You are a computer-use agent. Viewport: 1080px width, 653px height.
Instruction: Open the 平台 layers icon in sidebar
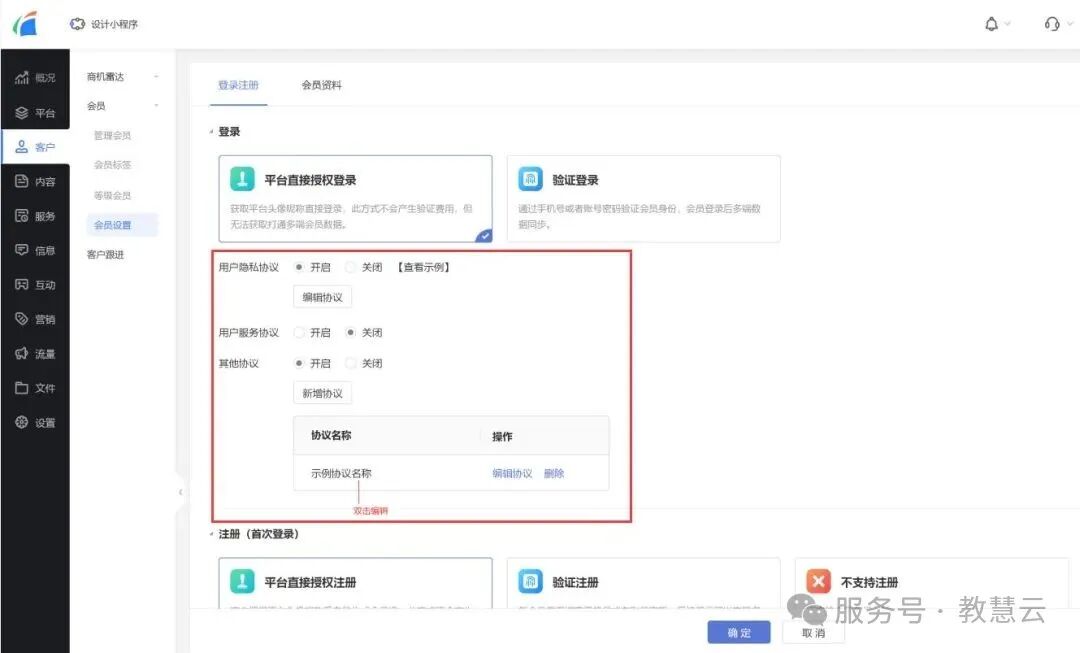[21, 113]
